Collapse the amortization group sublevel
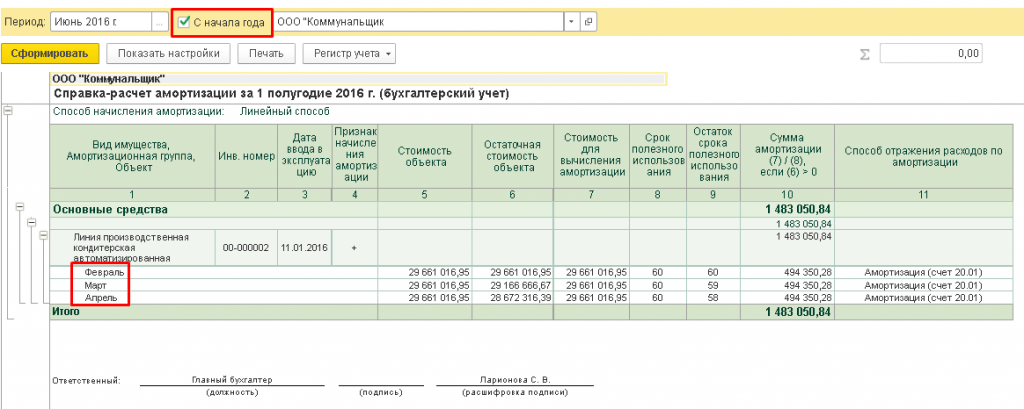 (x=31, y=223)
